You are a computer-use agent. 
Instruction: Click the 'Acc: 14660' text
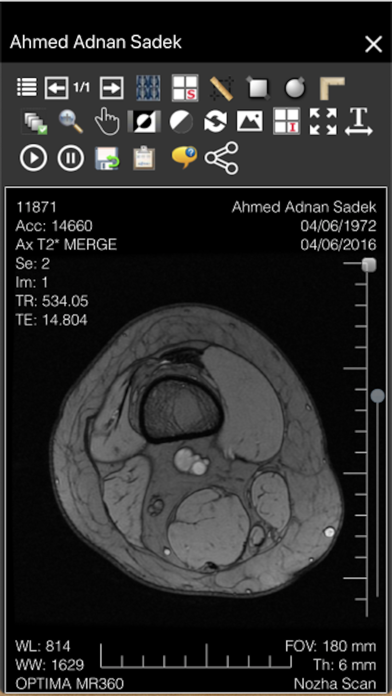pyautogui.click(x=54, y=226)
